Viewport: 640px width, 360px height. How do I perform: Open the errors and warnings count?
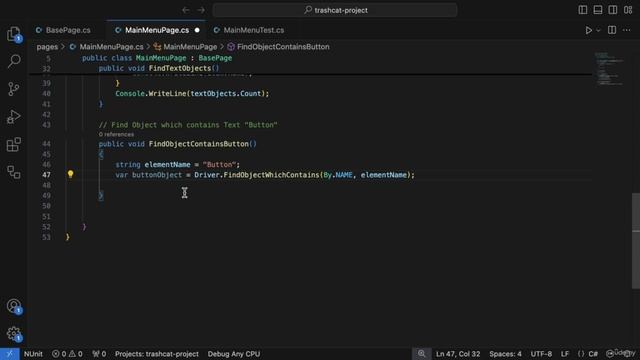[x=67, y=354]
